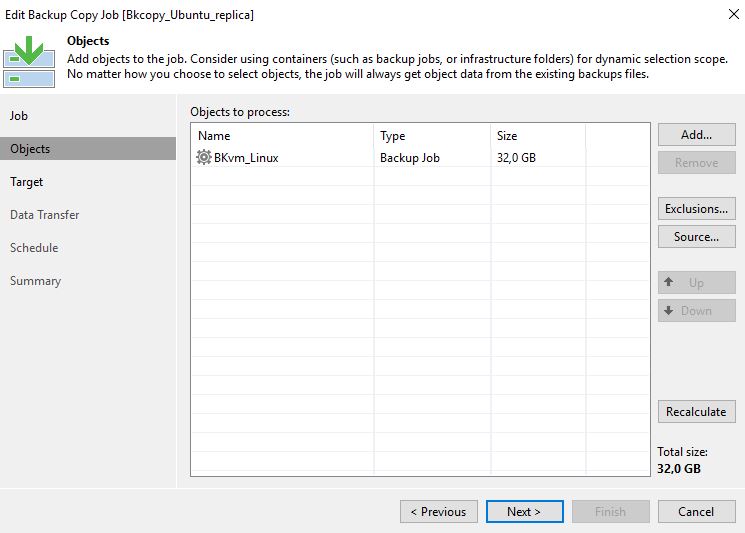Switch to the Schedule step
The image size is (745, 533).
pos(34,247)
